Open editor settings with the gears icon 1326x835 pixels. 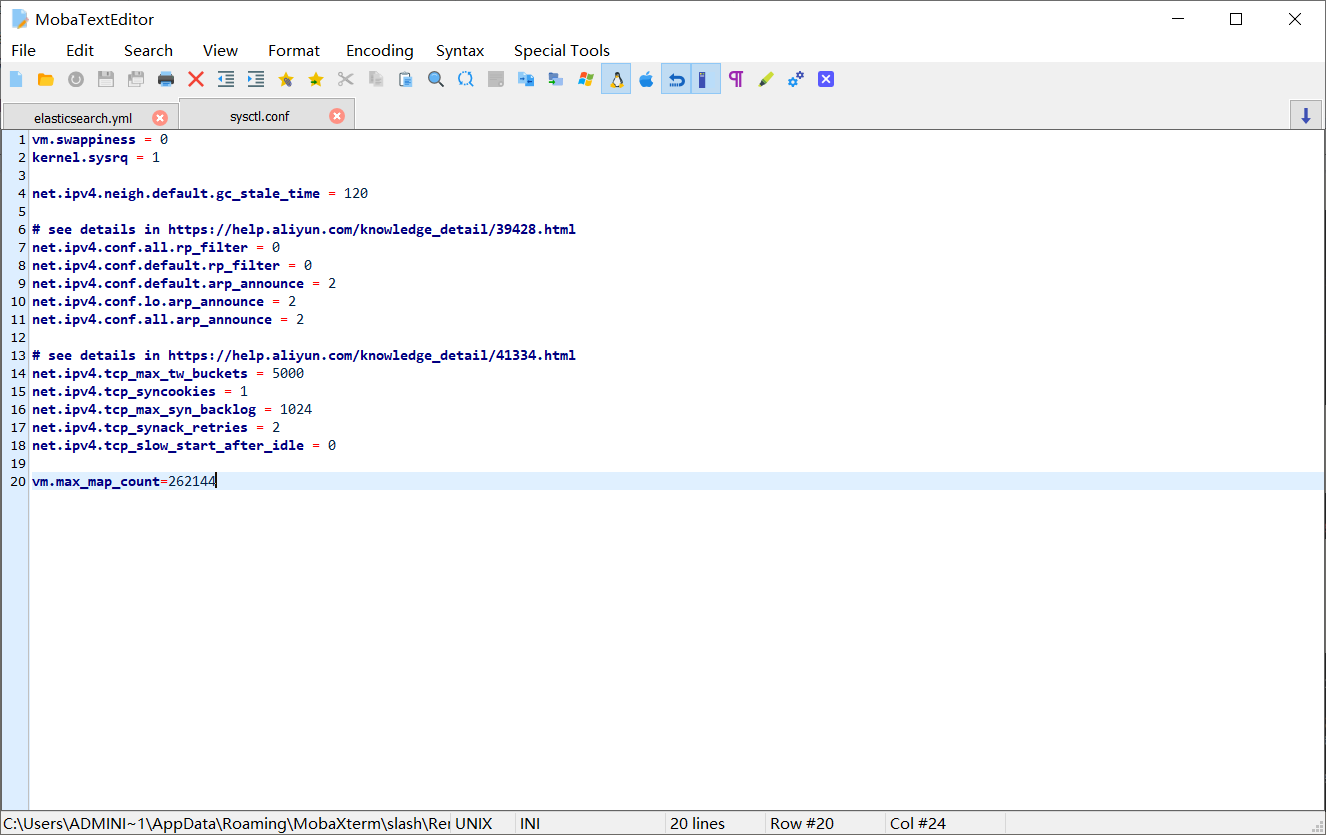[796, 79]
